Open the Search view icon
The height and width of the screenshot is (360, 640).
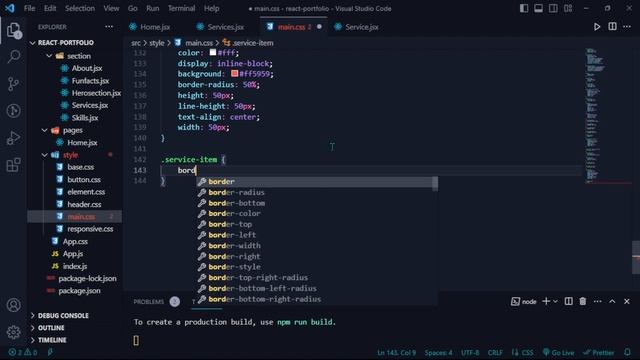(13, 56)
